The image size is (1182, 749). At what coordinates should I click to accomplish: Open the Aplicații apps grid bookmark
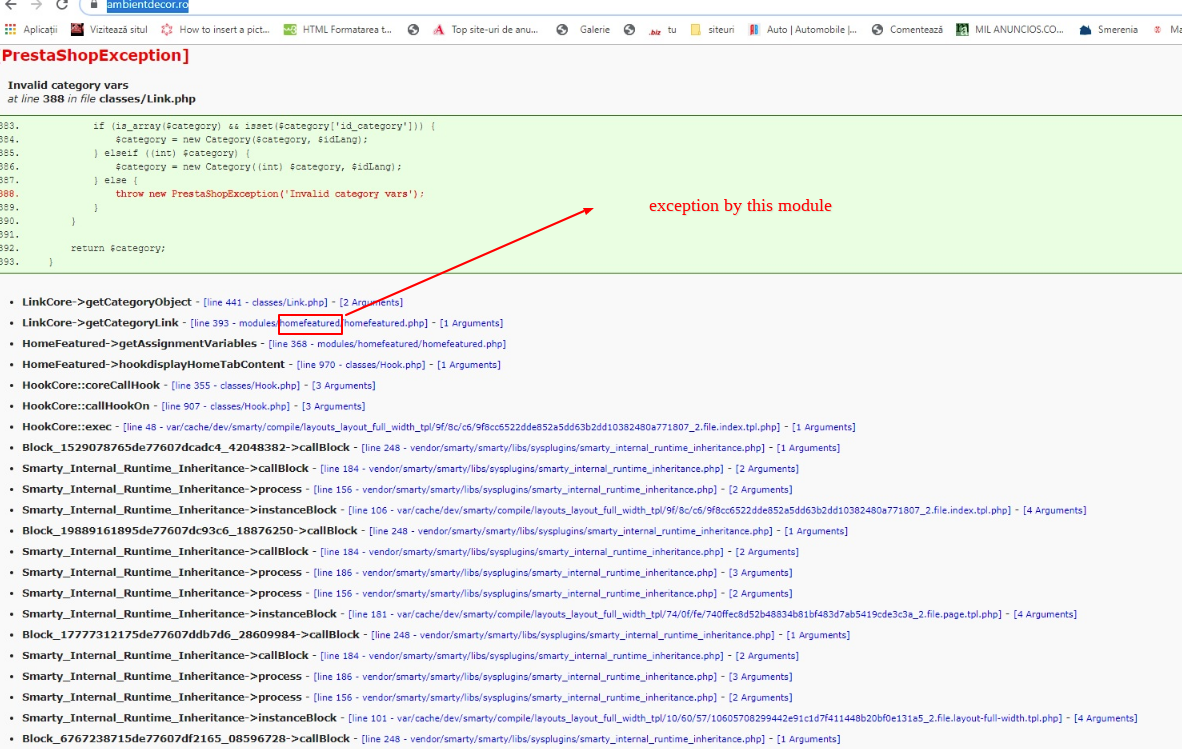(31, 29)
